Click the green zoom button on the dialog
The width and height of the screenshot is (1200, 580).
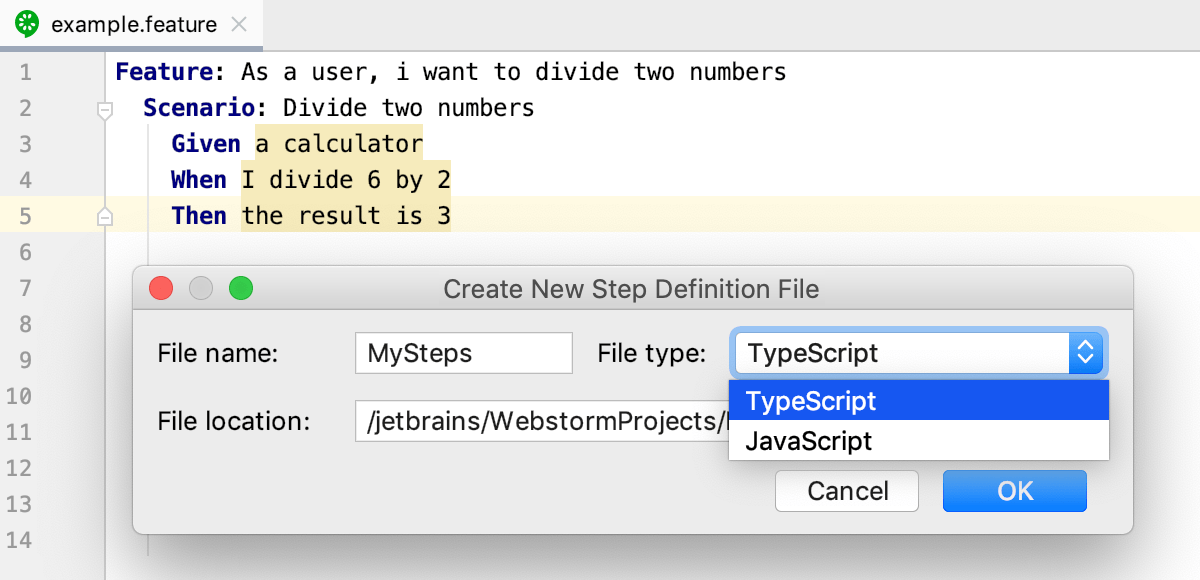[240, 288]
